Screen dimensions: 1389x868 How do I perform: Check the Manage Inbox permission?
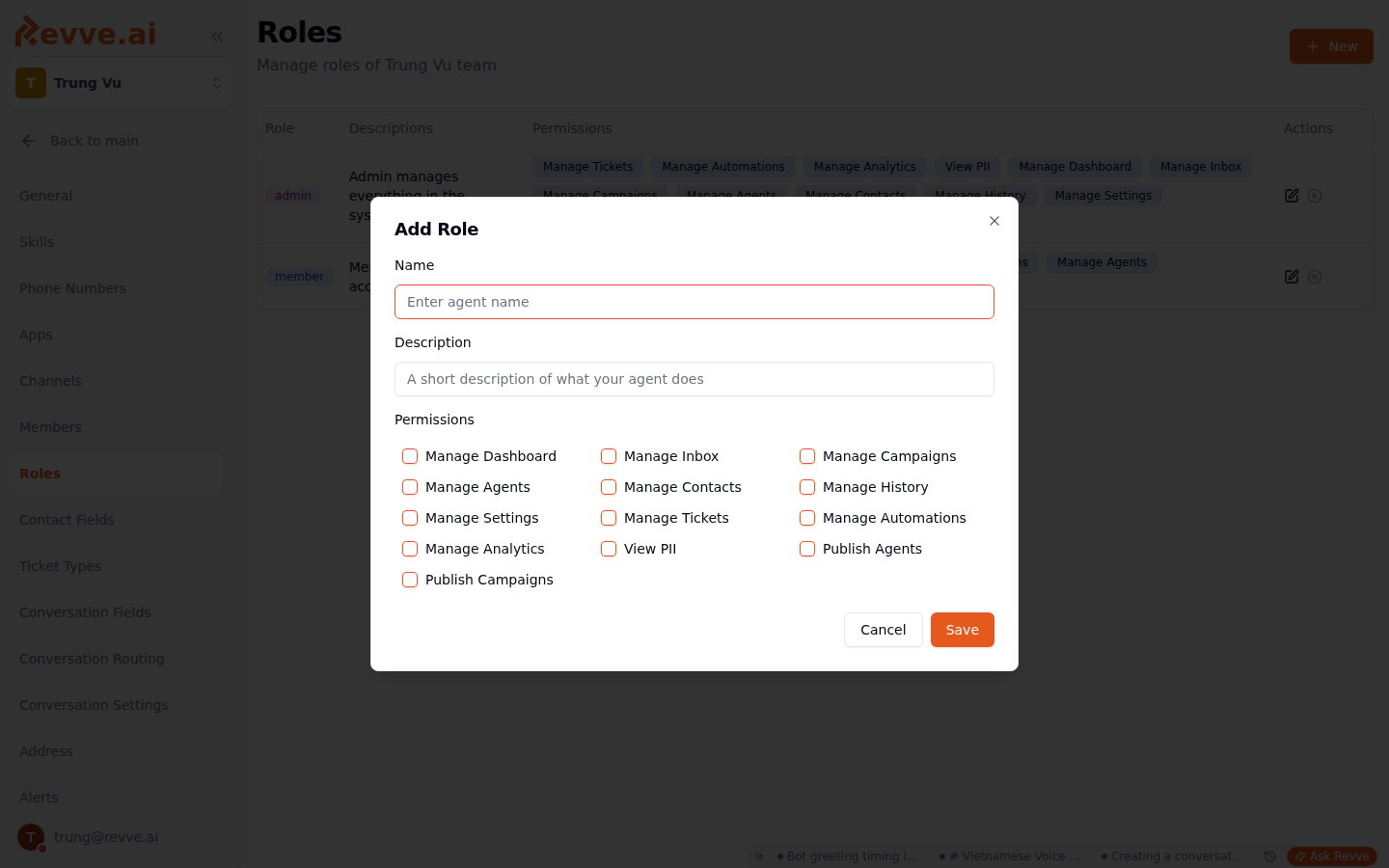click(609, 456)
